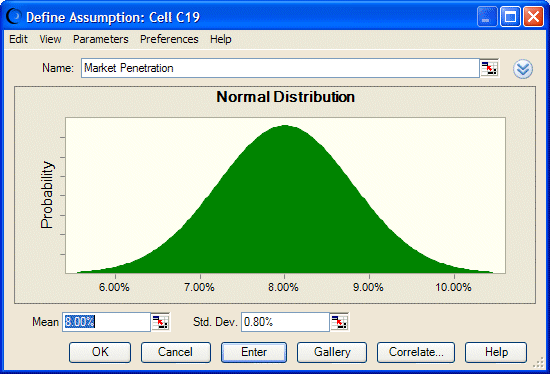Open the distribution Gallery

click(x=332, y=352)
